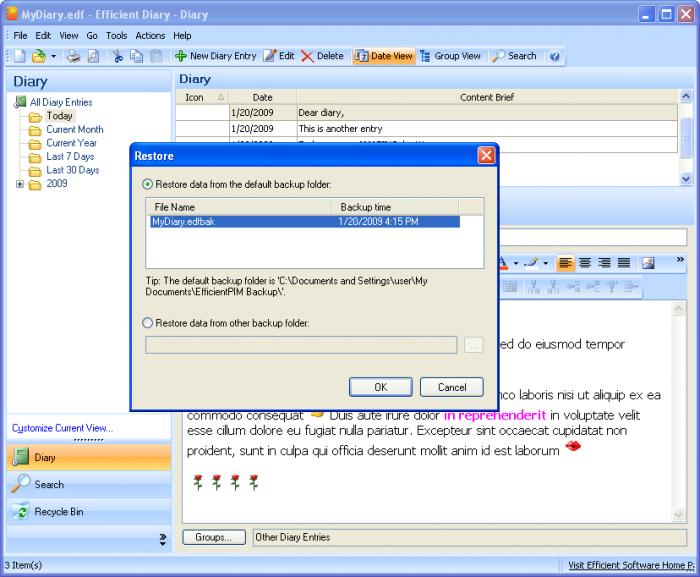700x577 pixels.
Task: Click the Align Left icon
Action: (565, 263)
